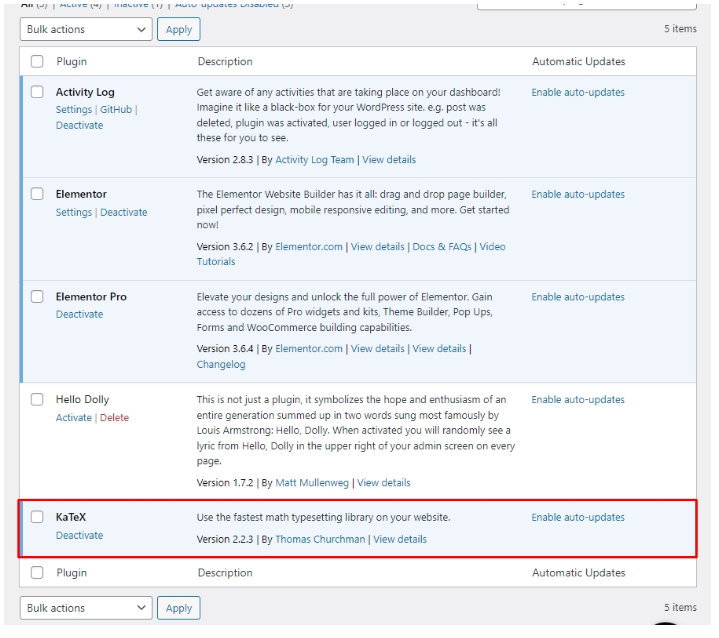Image resolution: width=719 pixels, height=638 pixels.
Task: Enable auto-updates for Activity Log
Action: (x=578, y=92)
